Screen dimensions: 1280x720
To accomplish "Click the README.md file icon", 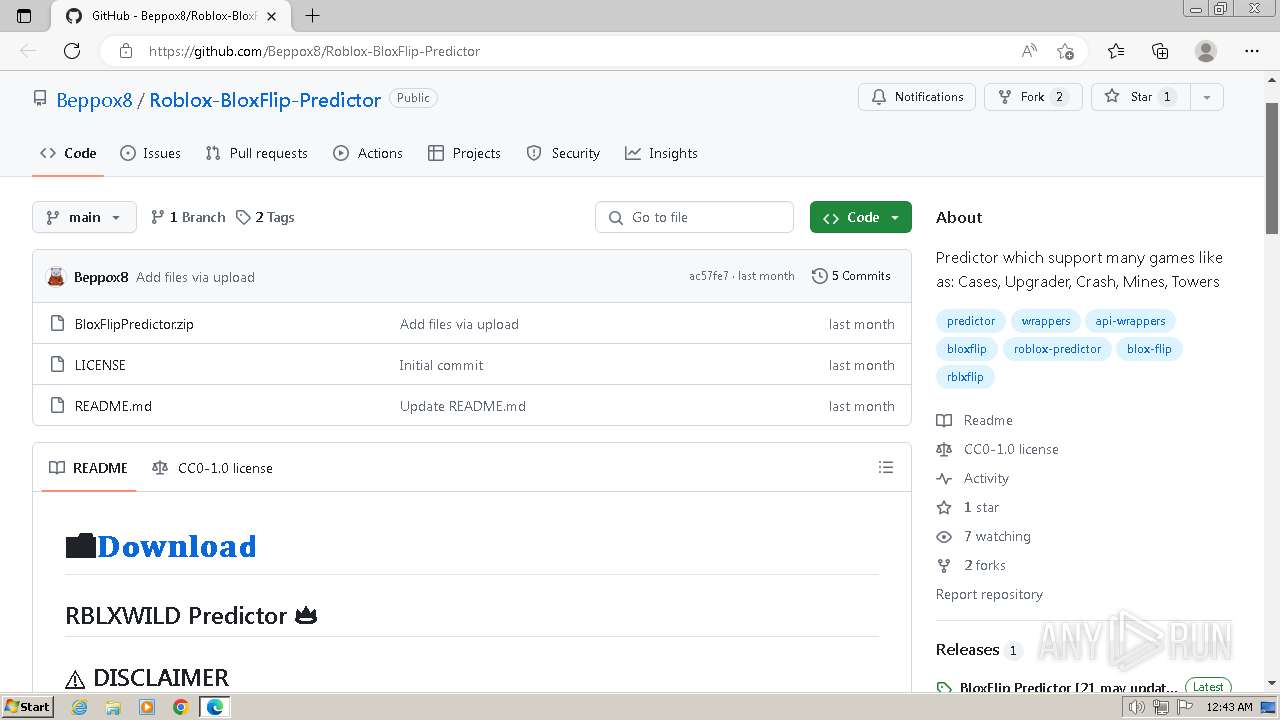I will click(x=57, y=406).
